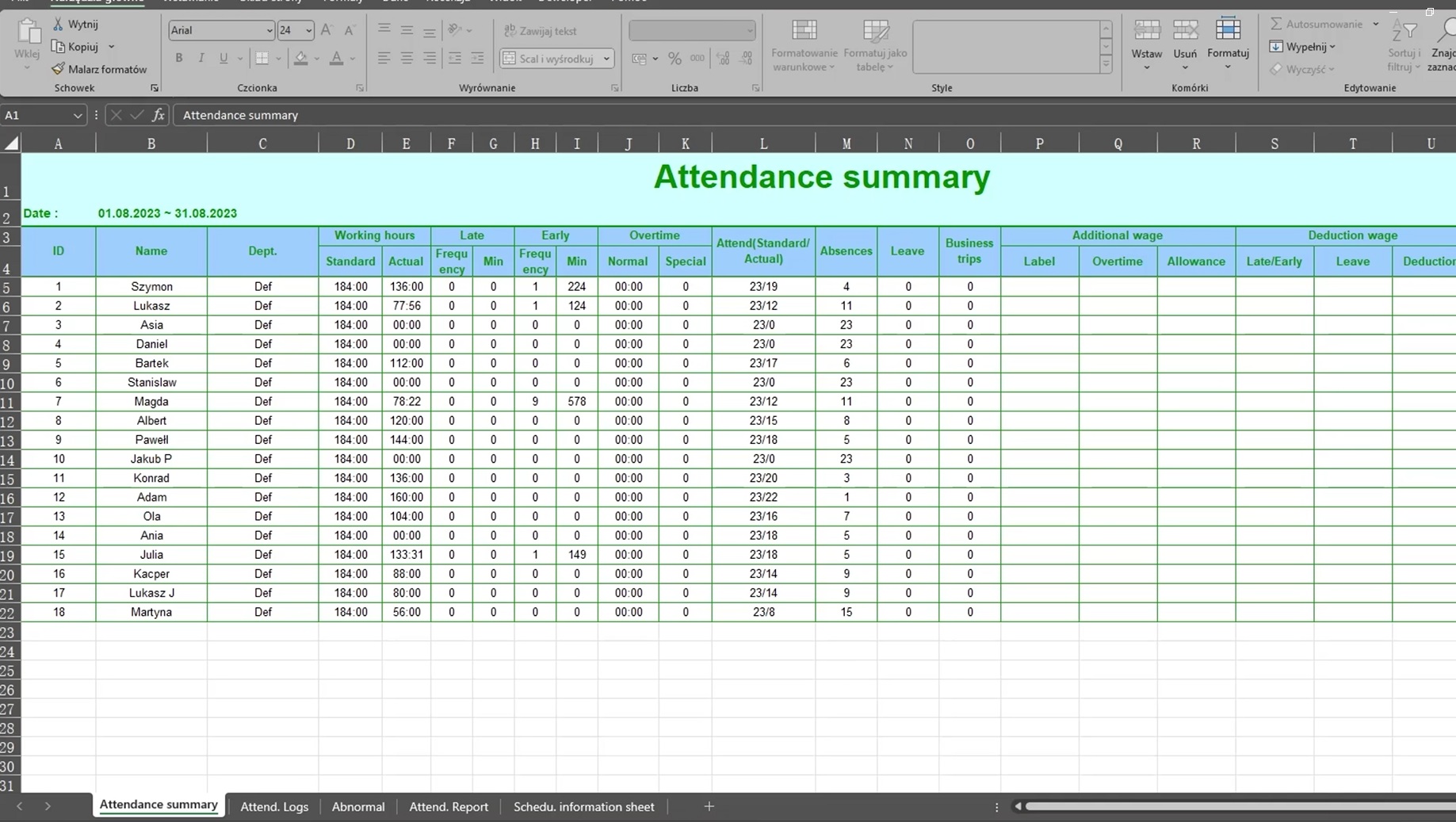Image resolution: width=1456 pixels, height=822 pixels.
Task: Open the Czcionka dialog launcher
Action: pyautogui.click(x=360, y=88)
